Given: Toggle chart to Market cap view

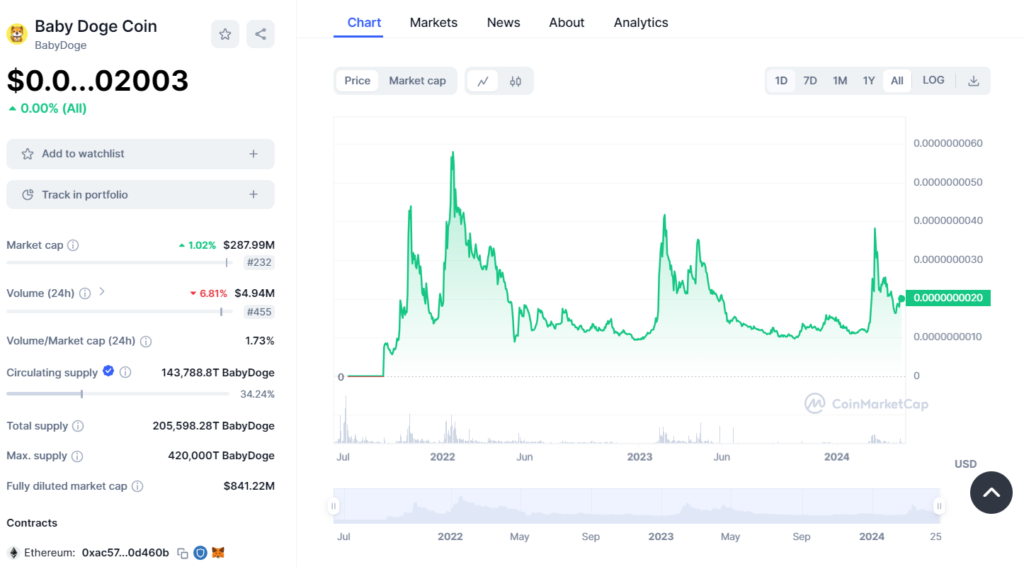Looking at the screenshot, I should [417, 81].
